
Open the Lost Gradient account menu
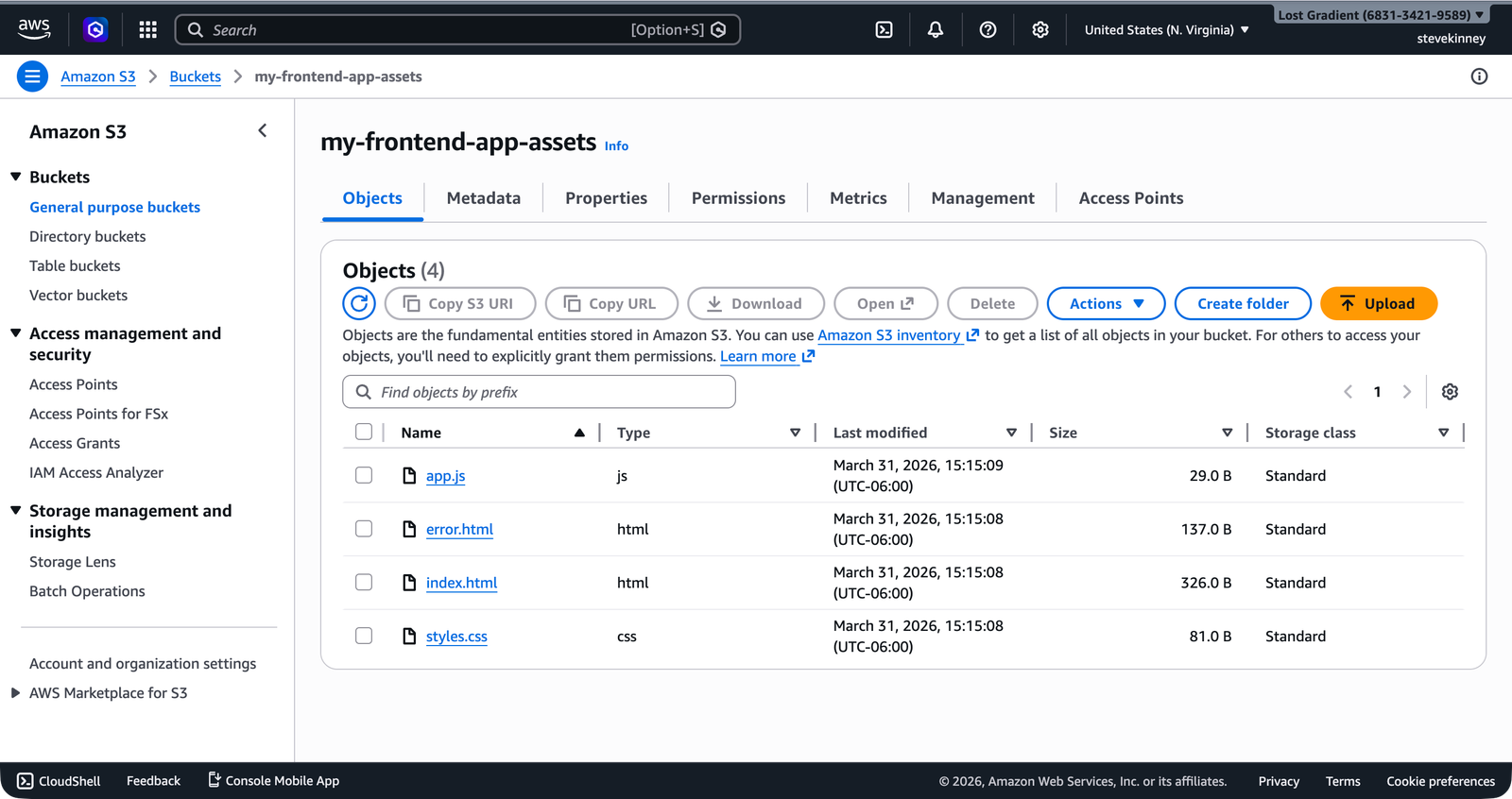(x=1381, y=15)
